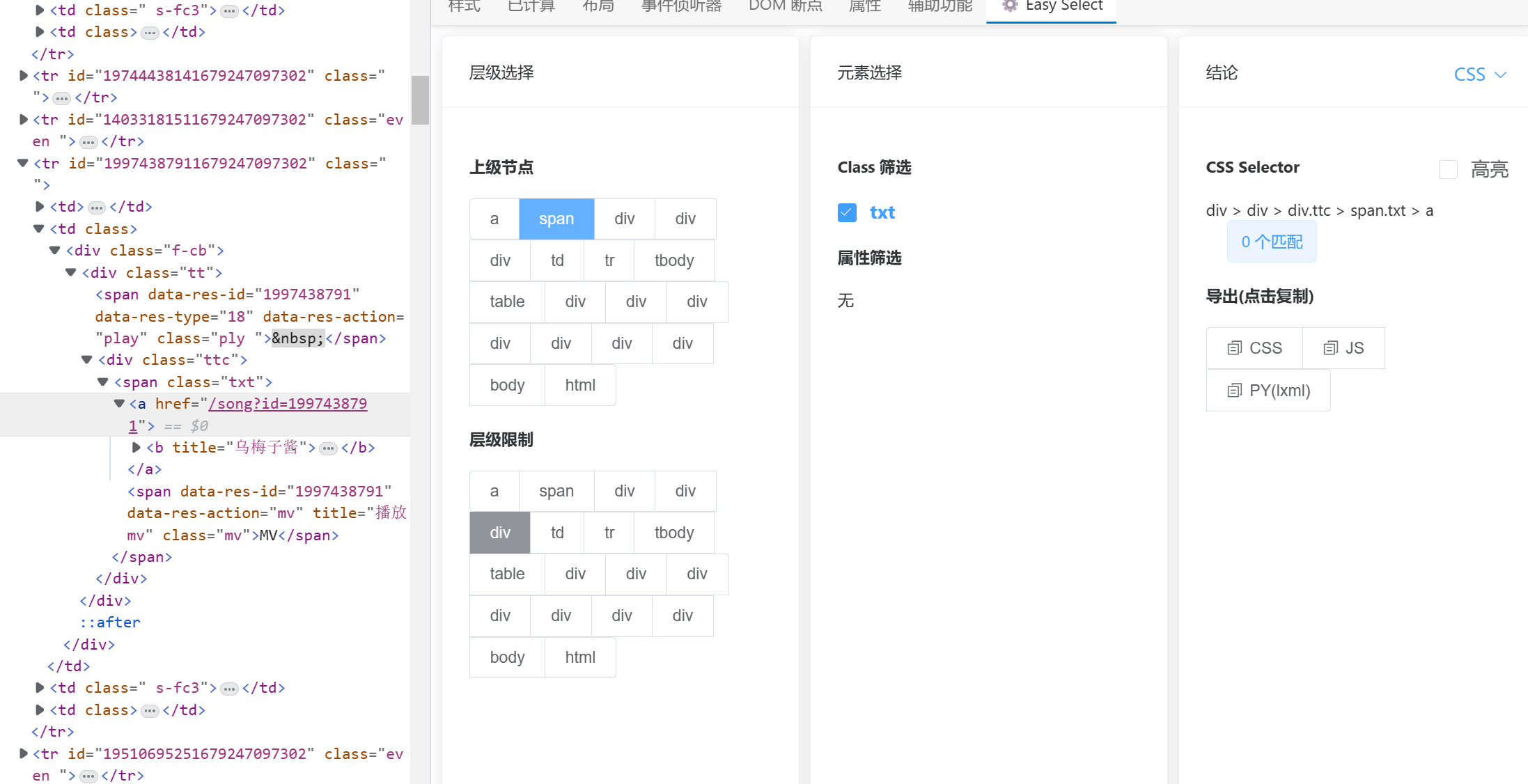The width and height of the screenshot is (1528, 784).
Task: Click the copy icon on PY(lxml) export button
Action: pos(1234,391)
